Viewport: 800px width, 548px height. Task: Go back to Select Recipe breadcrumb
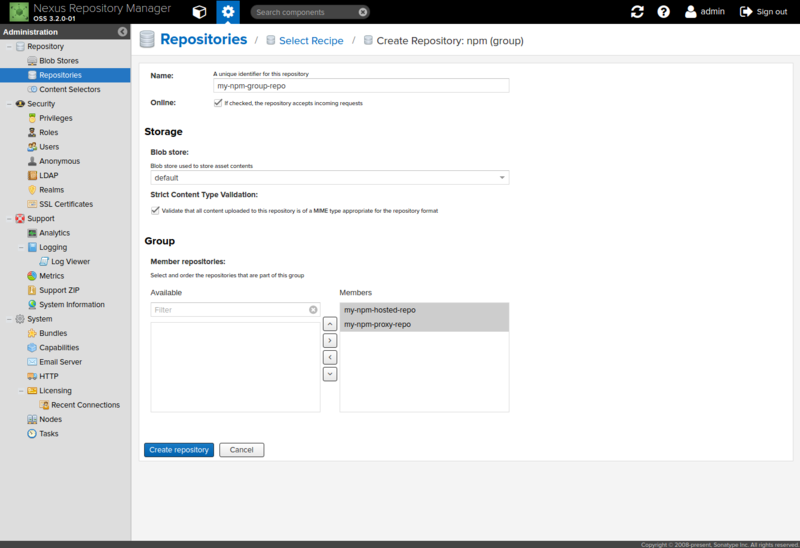pyautogui.click(x=311, y=41)
